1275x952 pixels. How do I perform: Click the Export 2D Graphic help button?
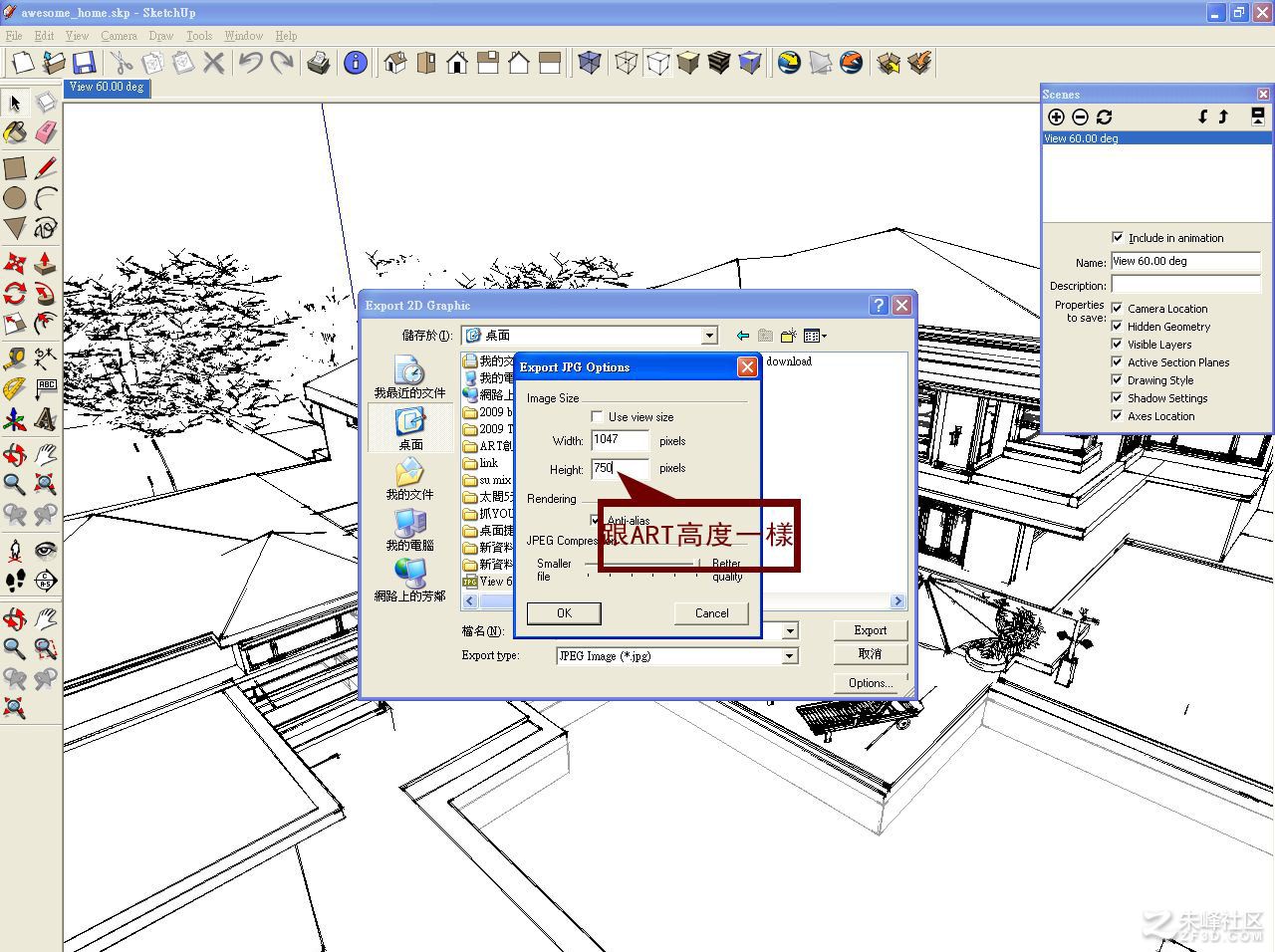[879, 306]
